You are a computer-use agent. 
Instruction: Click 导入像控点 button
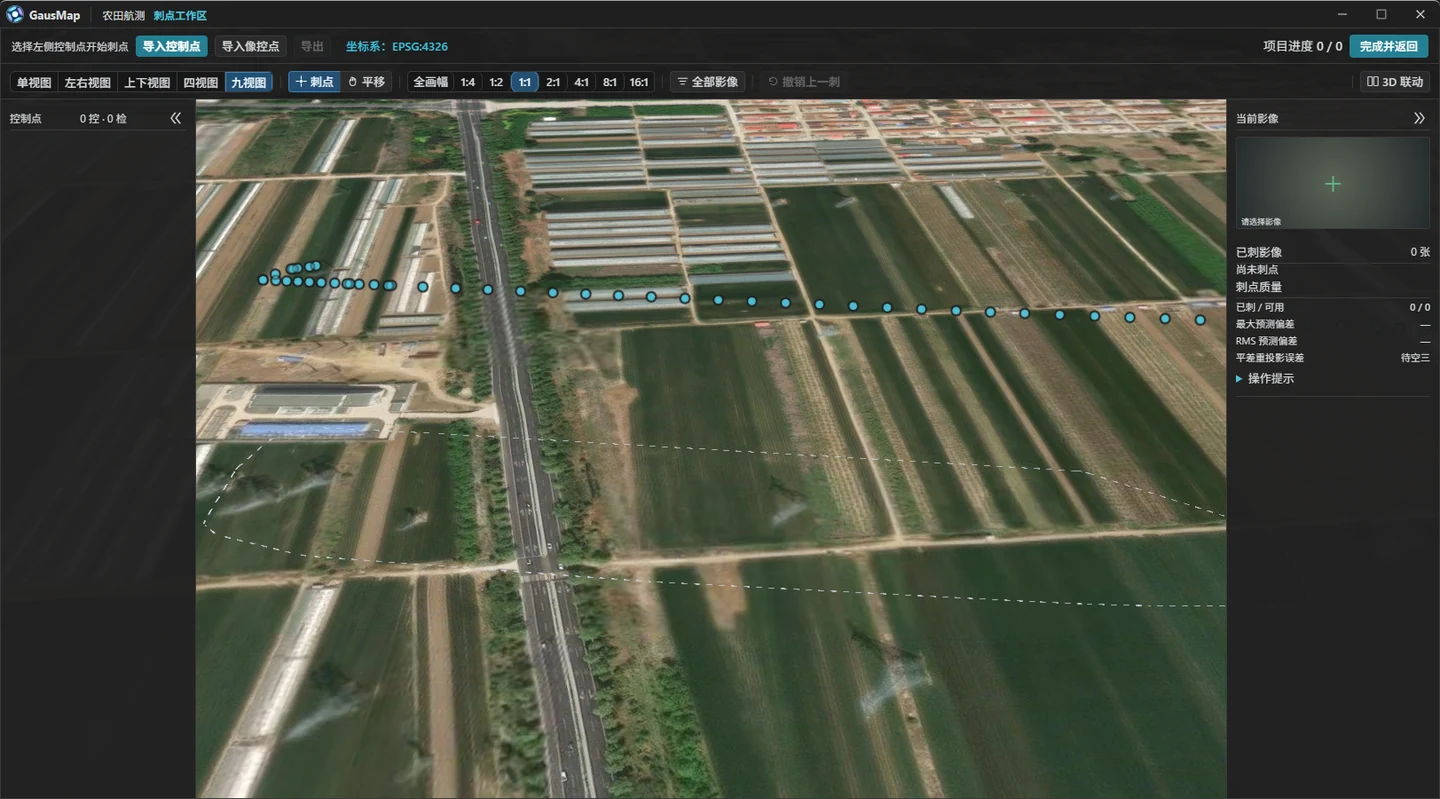[x=250, y=46]
